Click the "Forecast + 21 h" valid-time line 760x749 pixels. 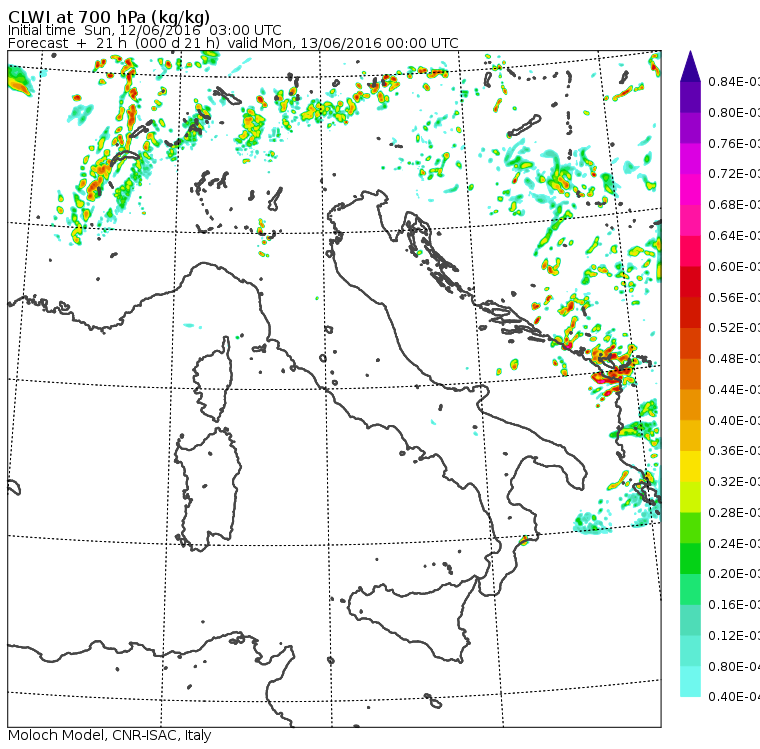click(233, 43)
